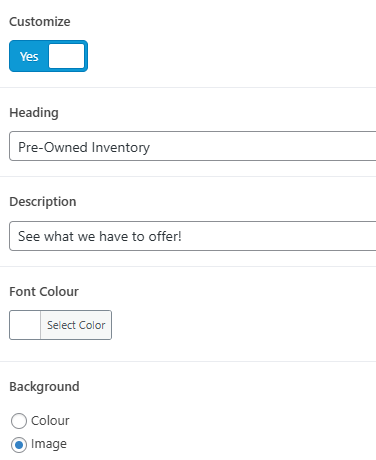
Task: Click the Description label
Action: [x=43, y=202]
